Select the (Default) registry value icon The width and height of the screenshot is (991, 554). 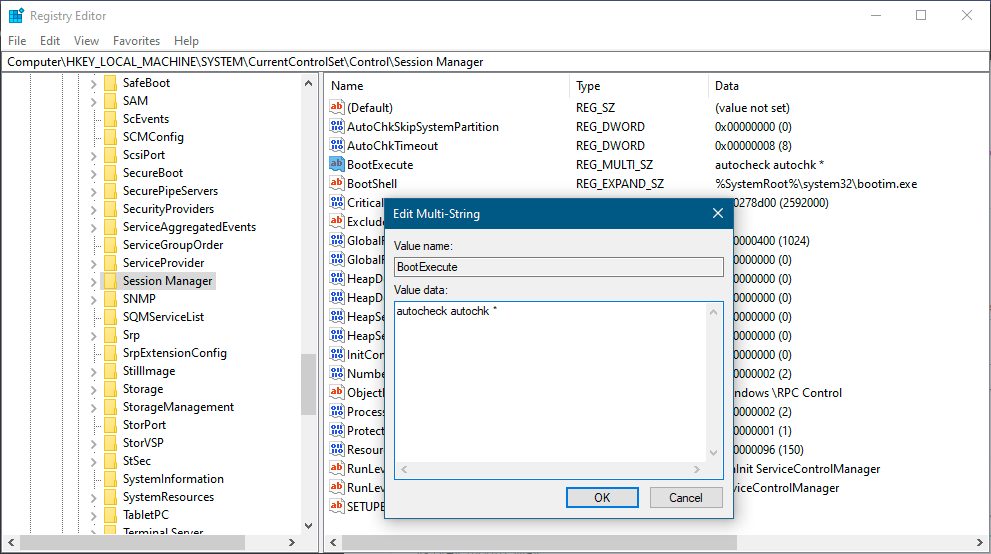337,107
